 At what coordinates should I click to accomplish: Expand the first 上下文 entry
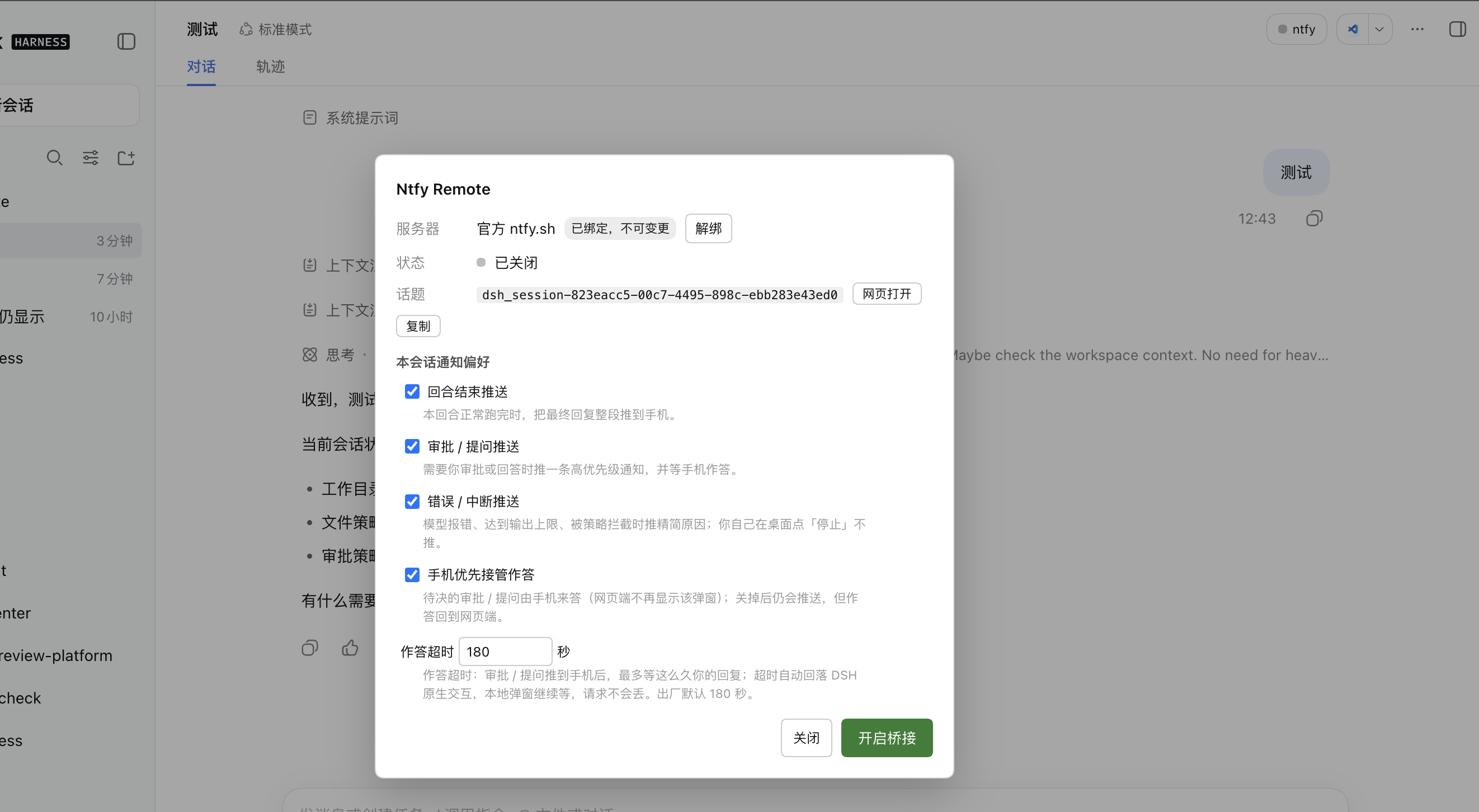[339, 265]
